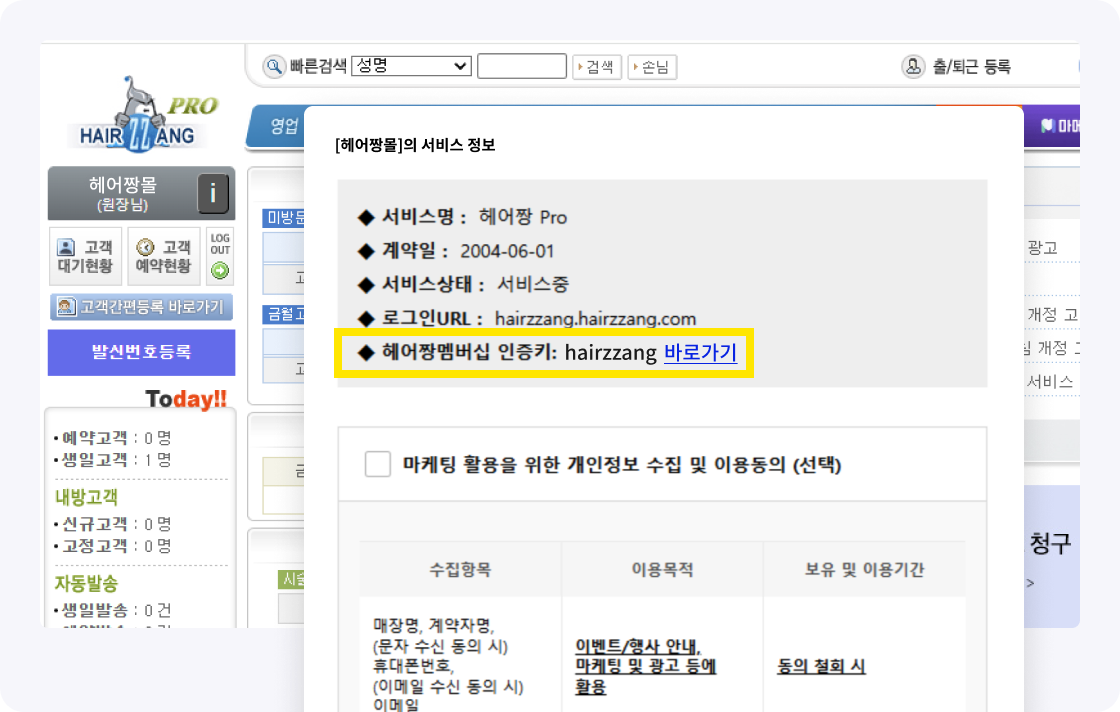This screenshot has width=1120, height=712.
Task: Click the purple 마이 tab at right
Action: [1052, 126]
